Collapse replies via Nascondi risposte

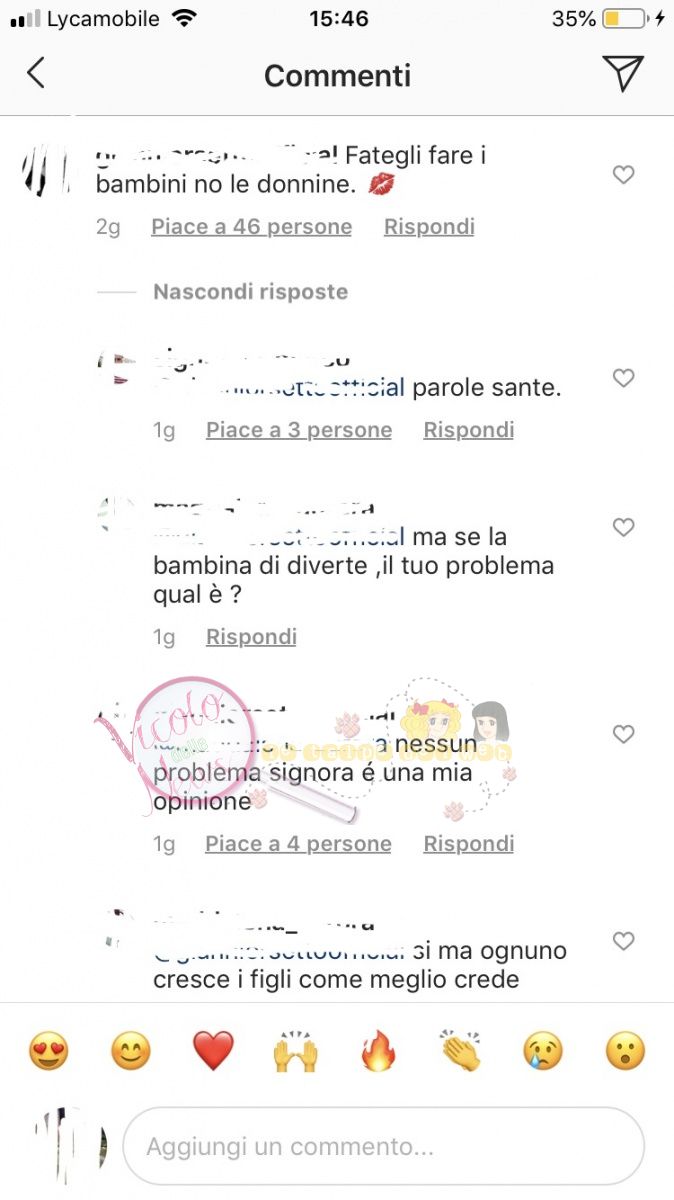pyautogui.click(x=250, y=292)
